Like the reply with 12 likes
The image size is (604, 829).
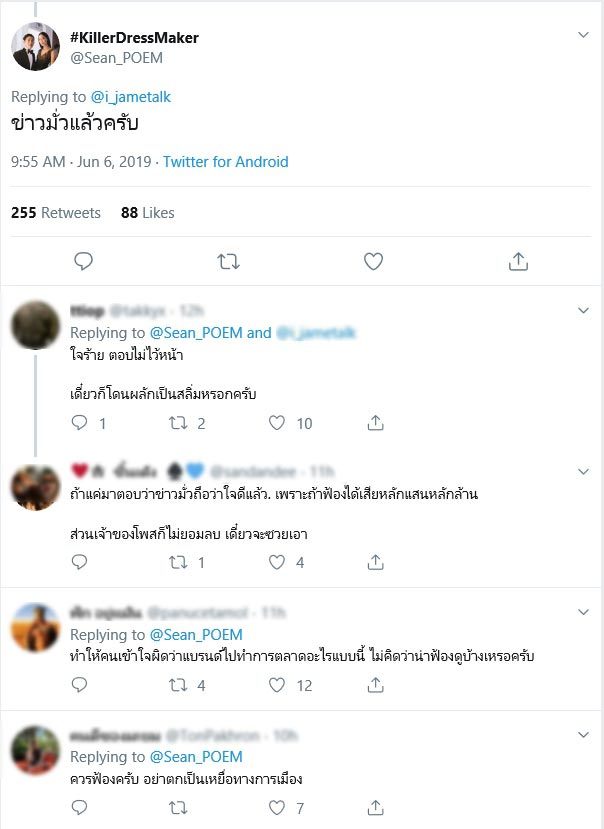pyautogui.click(x=278, y=685)
